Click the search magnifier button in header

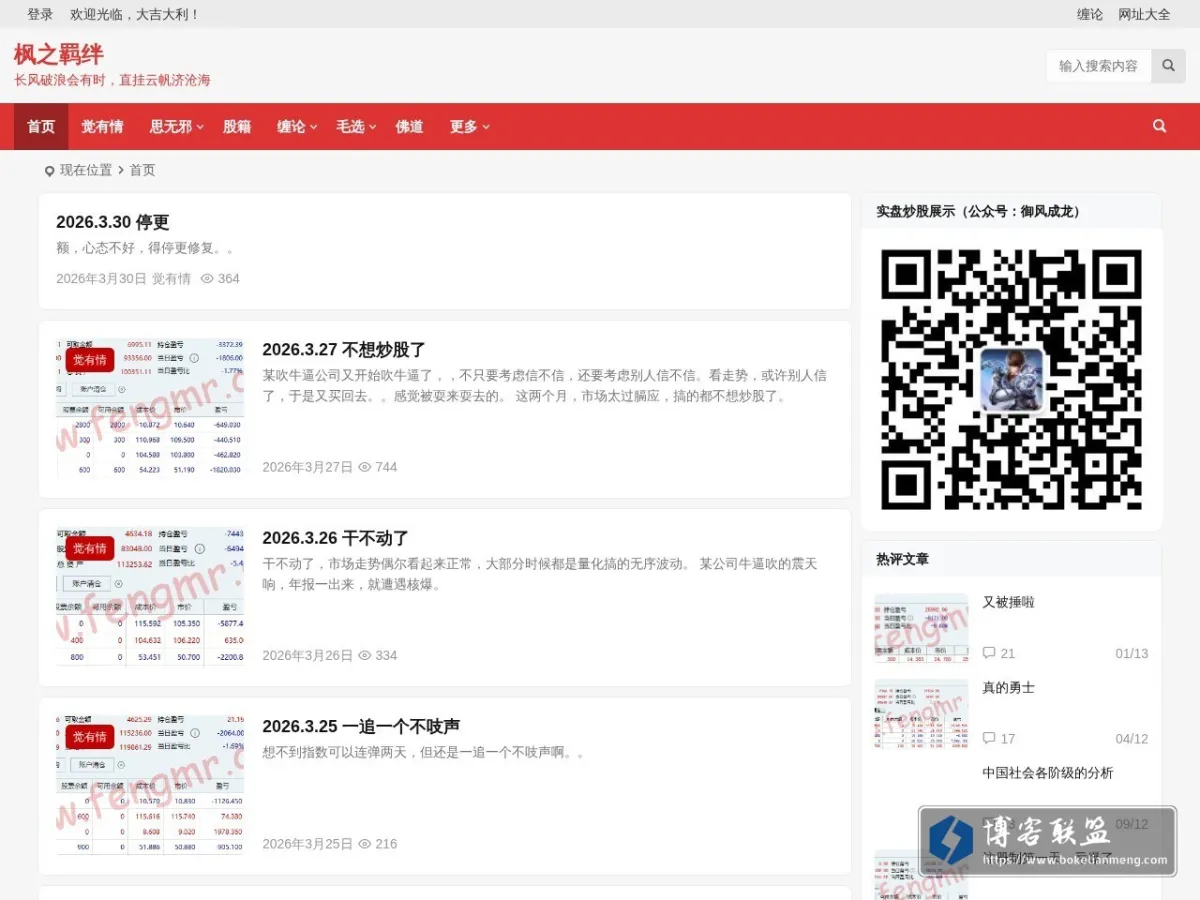pos(1168,66)
